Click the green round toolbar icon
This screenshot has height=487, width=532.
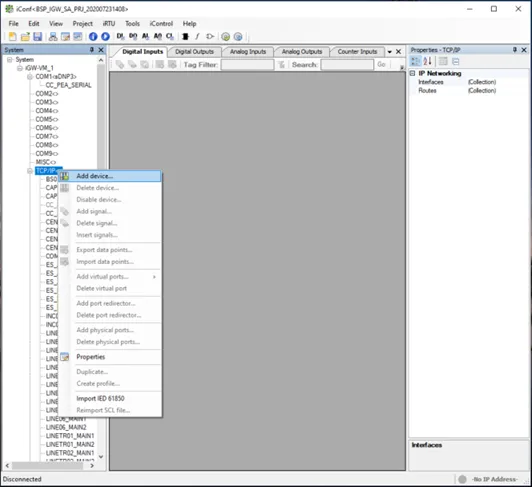[x=226, y=36]
